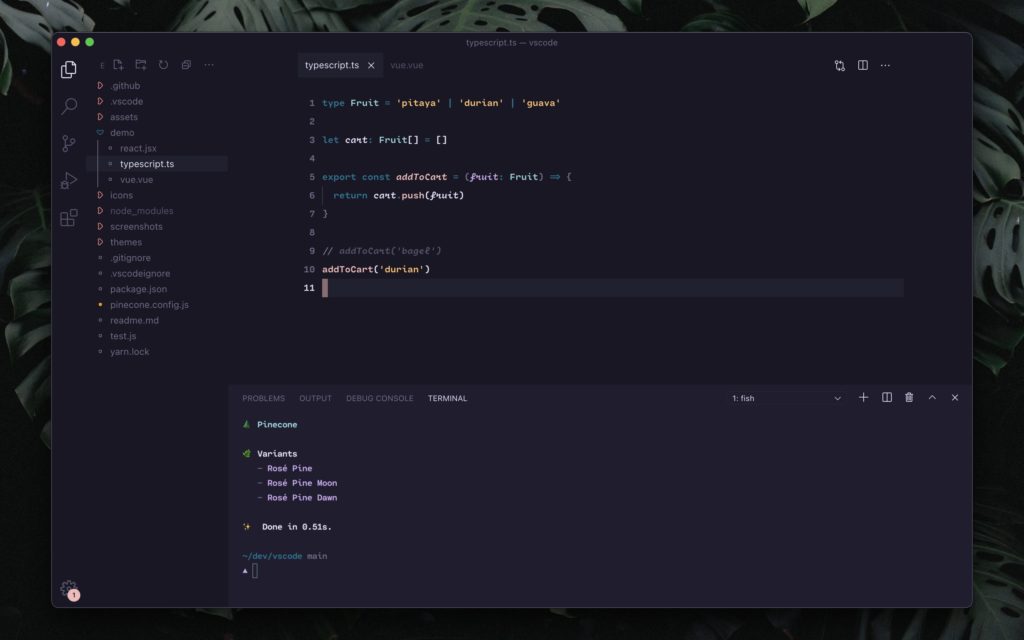
Task: Toggle the Explorer sidebar via files icon
Action: tap(69, 69)
